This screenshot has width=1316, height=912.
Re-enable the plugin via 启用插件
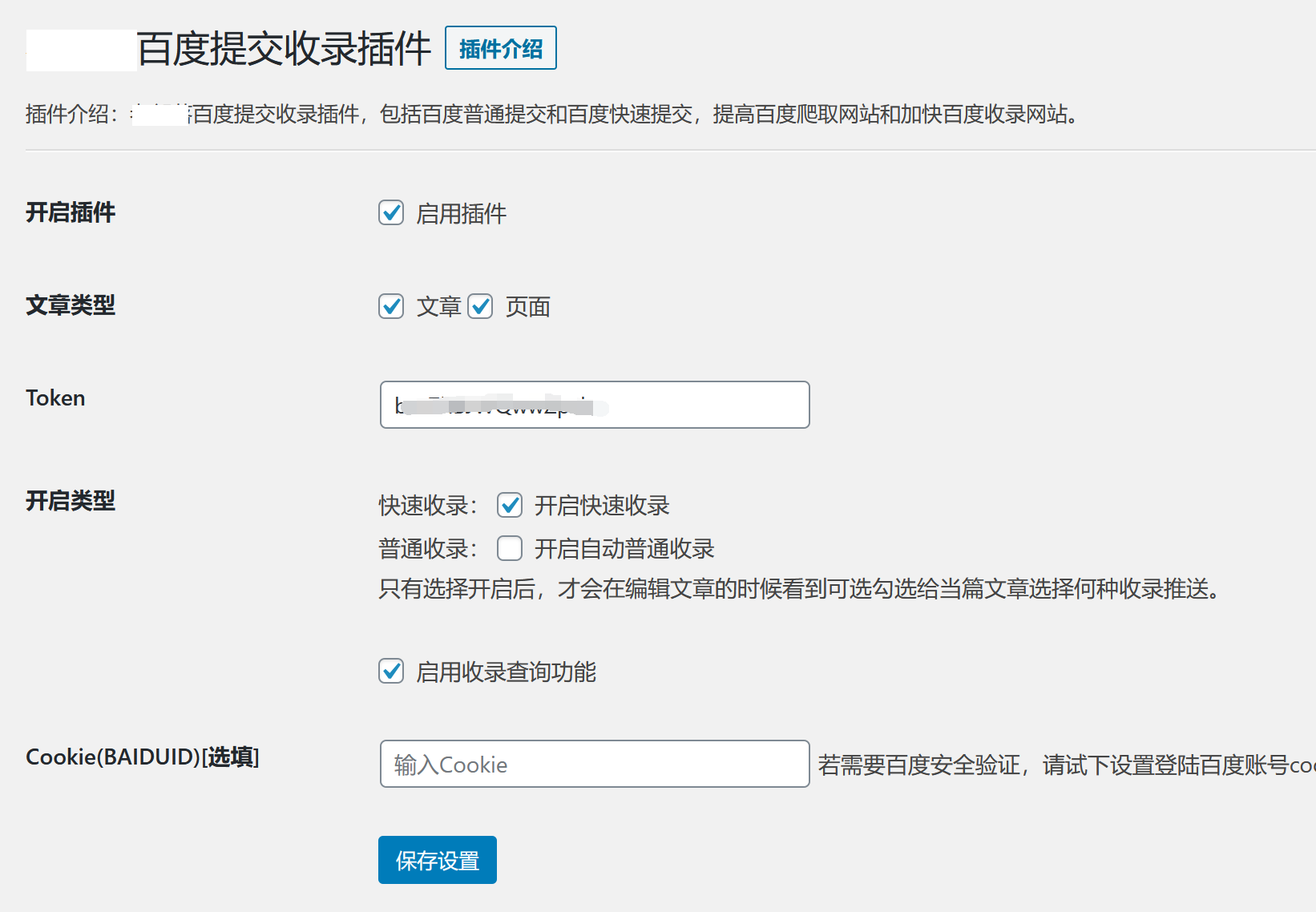[x=391, y=213]
